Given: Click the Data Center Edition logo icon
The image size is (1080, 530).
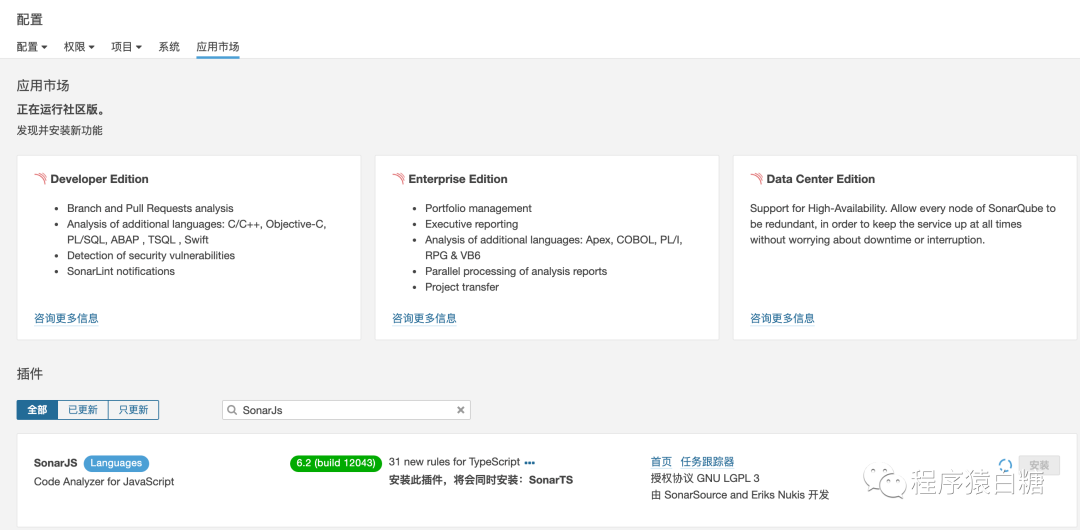Looking at the screenshot, I should (756, 179).
